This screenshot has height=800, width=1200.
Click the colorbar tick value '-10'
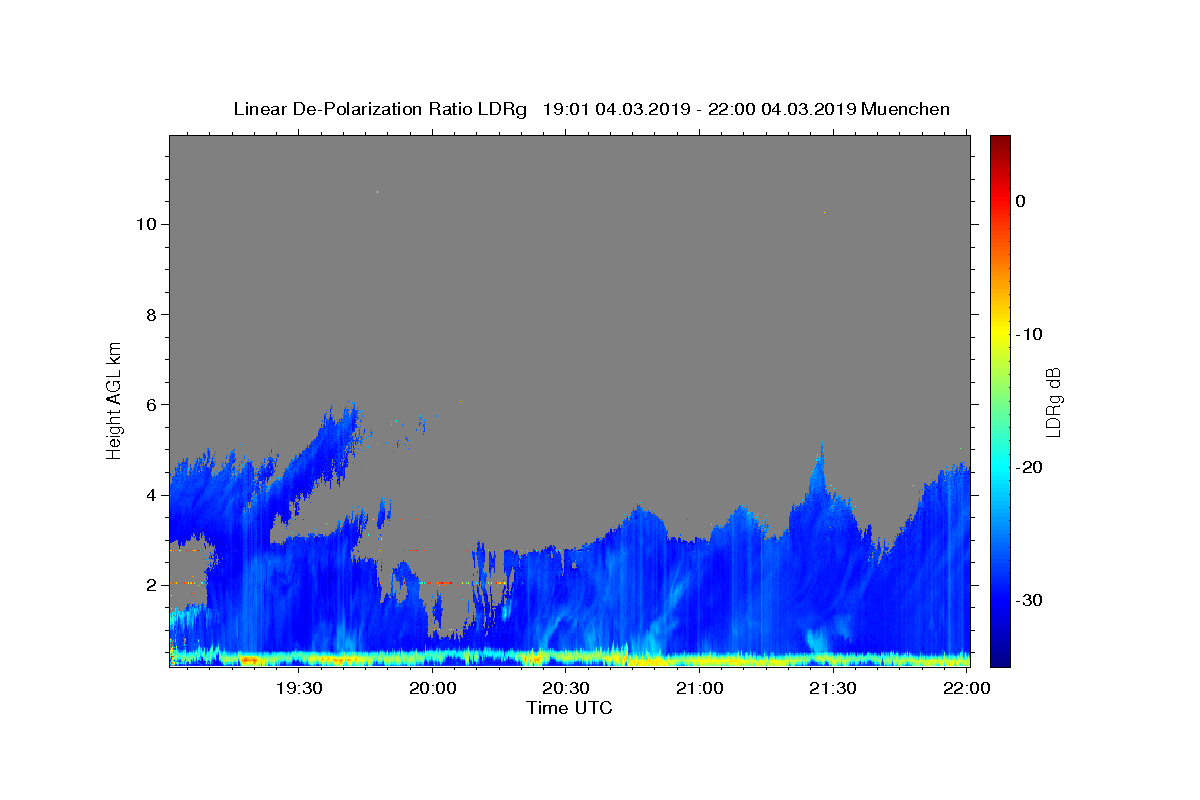(1028, 334)
